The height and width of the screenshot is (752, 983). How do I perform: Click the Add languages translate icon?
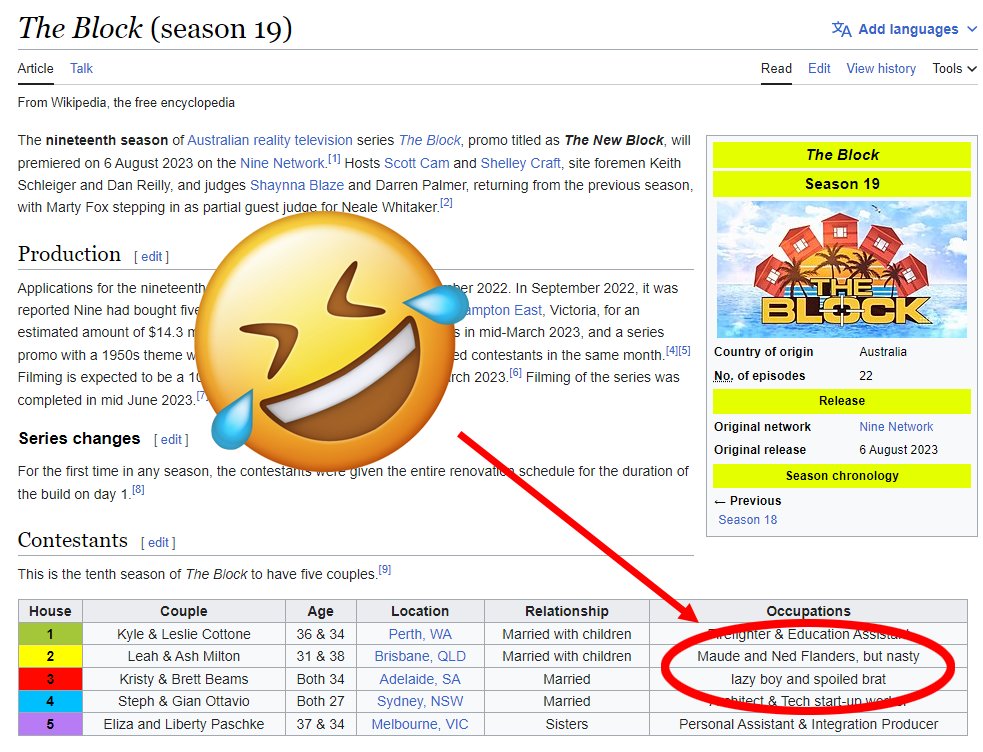[x=841, y=29]
